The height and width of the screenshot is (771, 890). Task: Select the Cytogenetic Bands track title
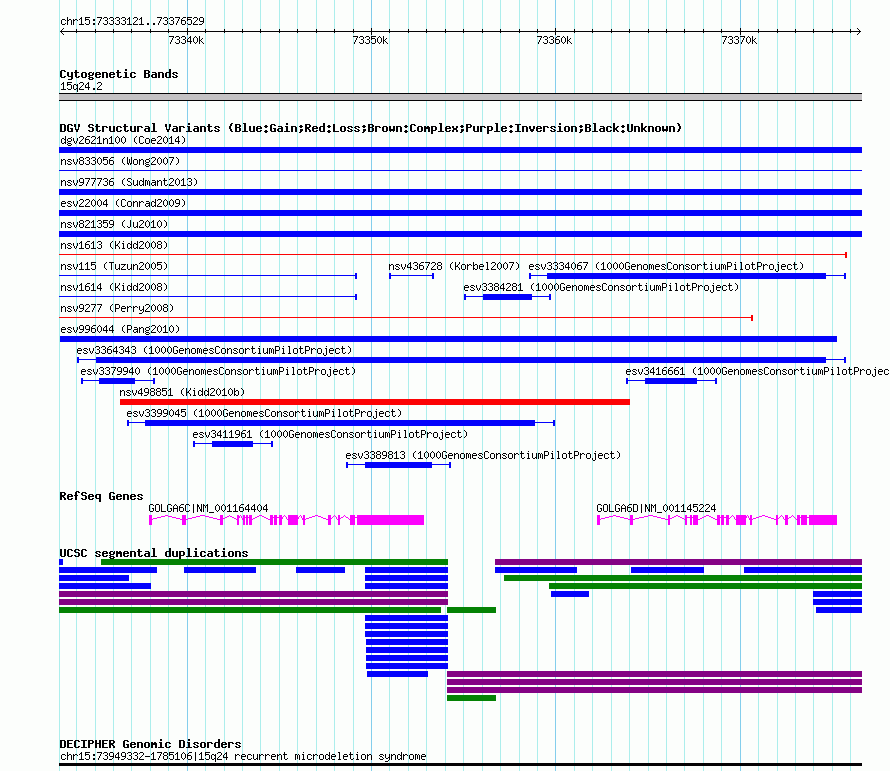click(x=119, y=74)
